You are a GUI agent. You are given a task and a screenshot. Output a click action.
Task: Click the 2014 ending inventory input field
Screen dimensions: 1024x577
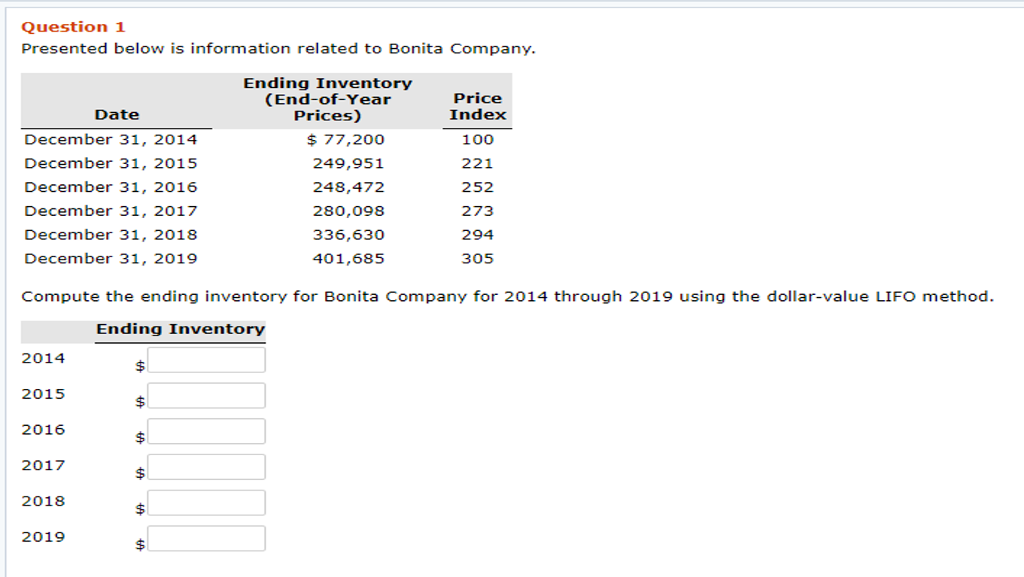click(x=204, y=360)
